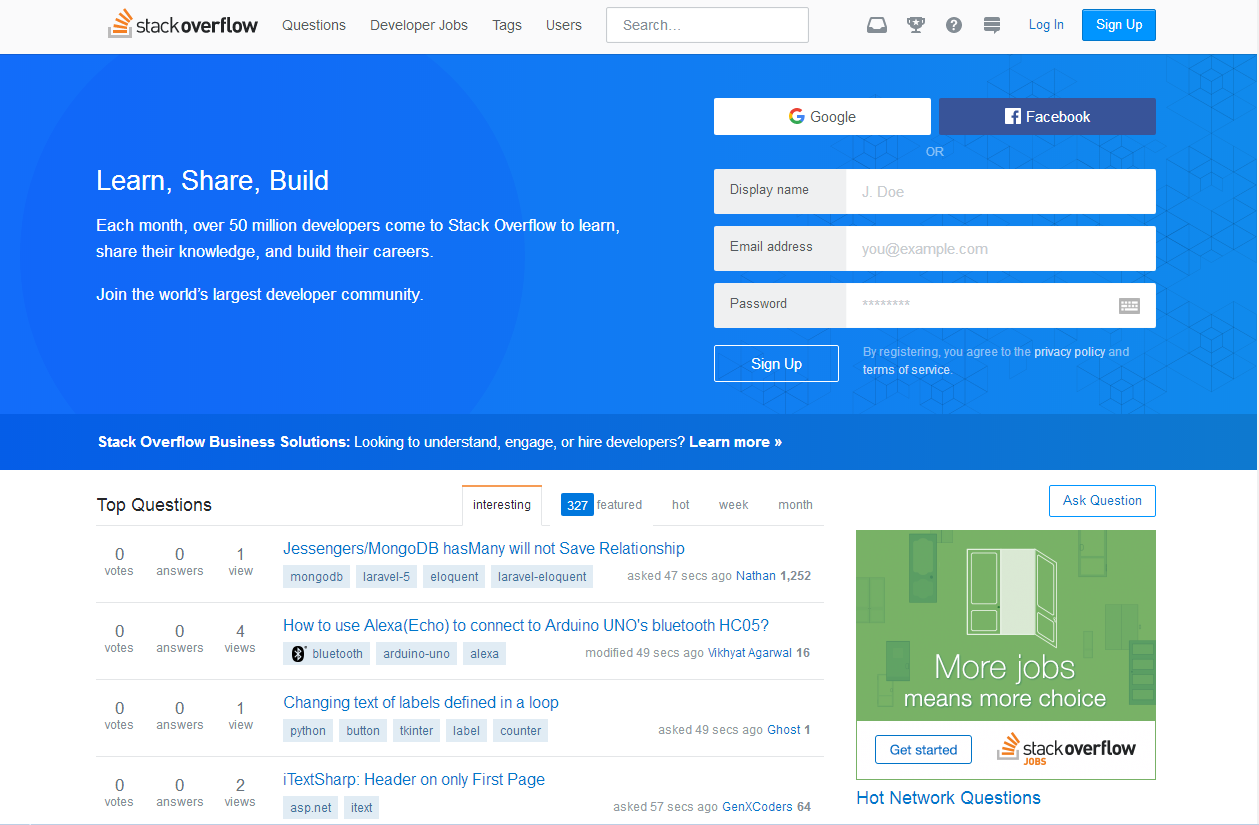Click the More jobs advertisement image

coord(1006,625)
